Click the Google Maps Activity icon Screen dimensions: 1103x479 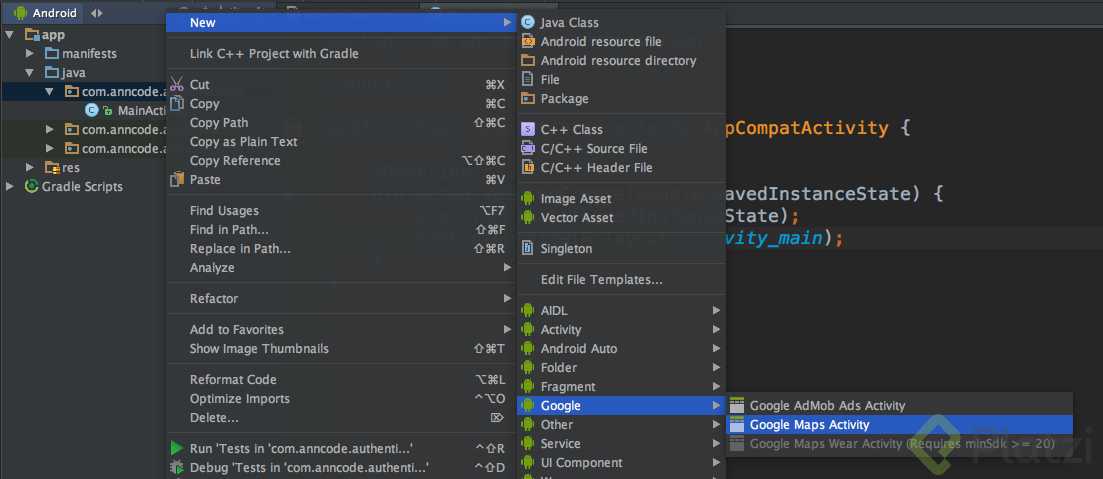(737, 424)
